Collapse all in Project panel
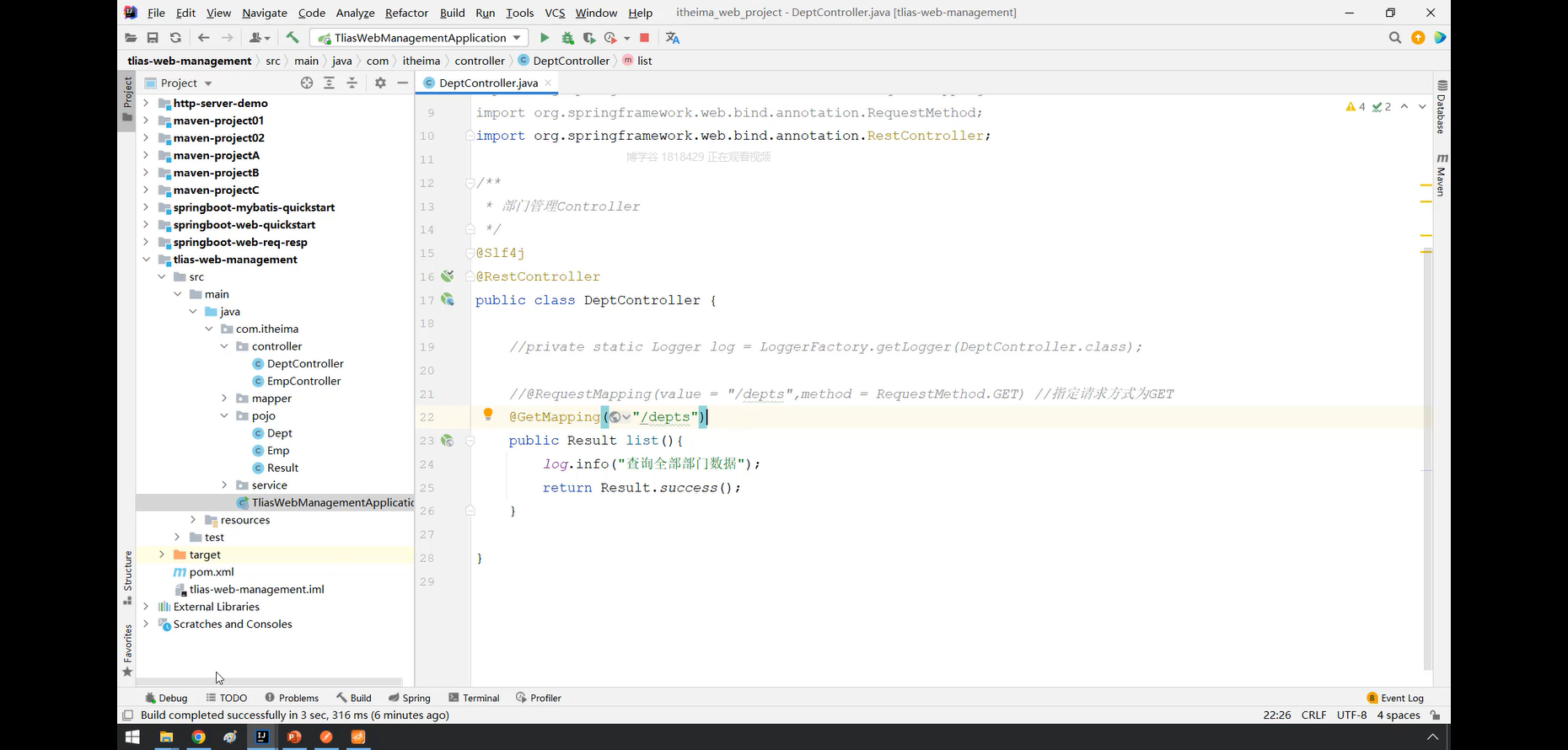1568x750 pixels. pos(352,83)
